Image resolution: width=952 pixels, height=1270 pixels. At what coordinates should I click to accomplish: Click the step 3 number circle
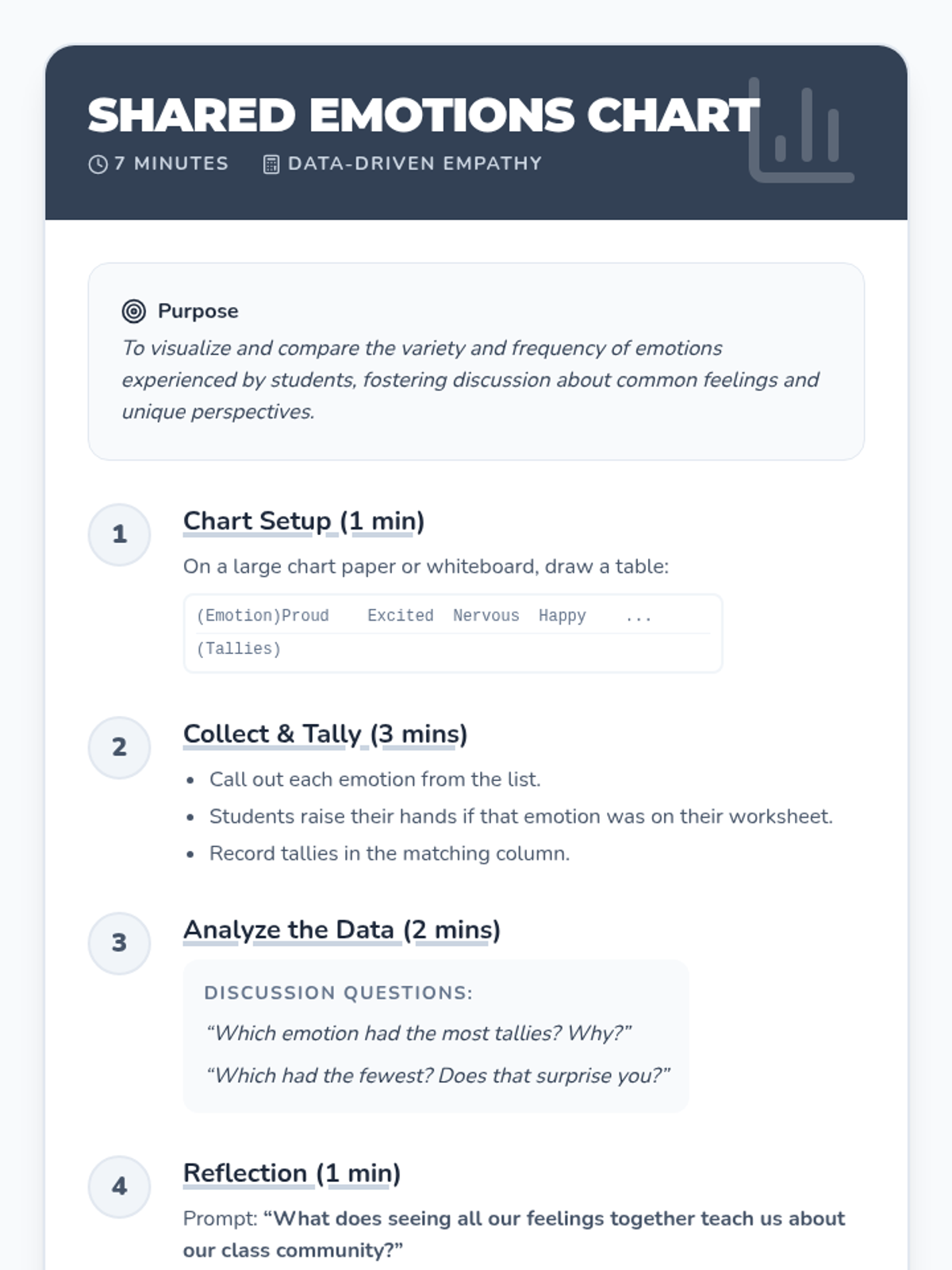tap(119, 942)
